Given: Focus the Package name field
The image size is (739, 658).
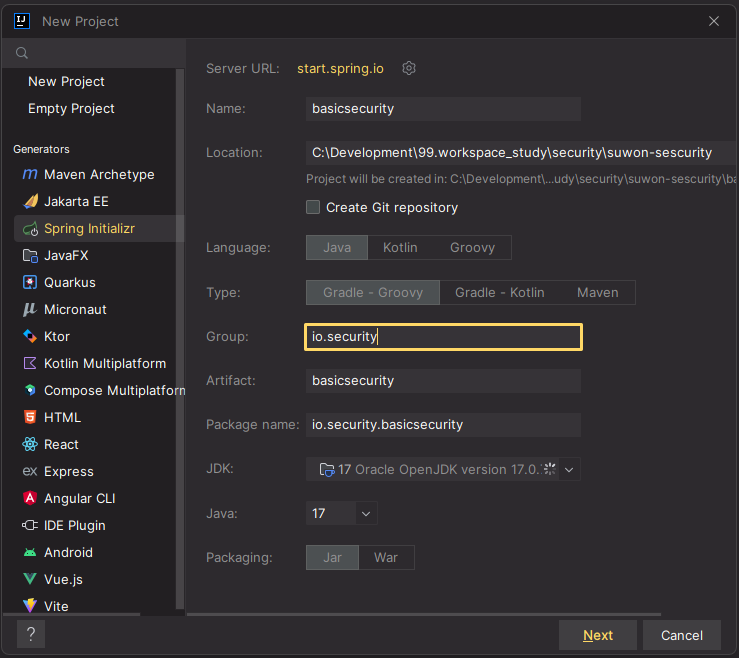Looking at the screenshot, I should tap(443, 425).
